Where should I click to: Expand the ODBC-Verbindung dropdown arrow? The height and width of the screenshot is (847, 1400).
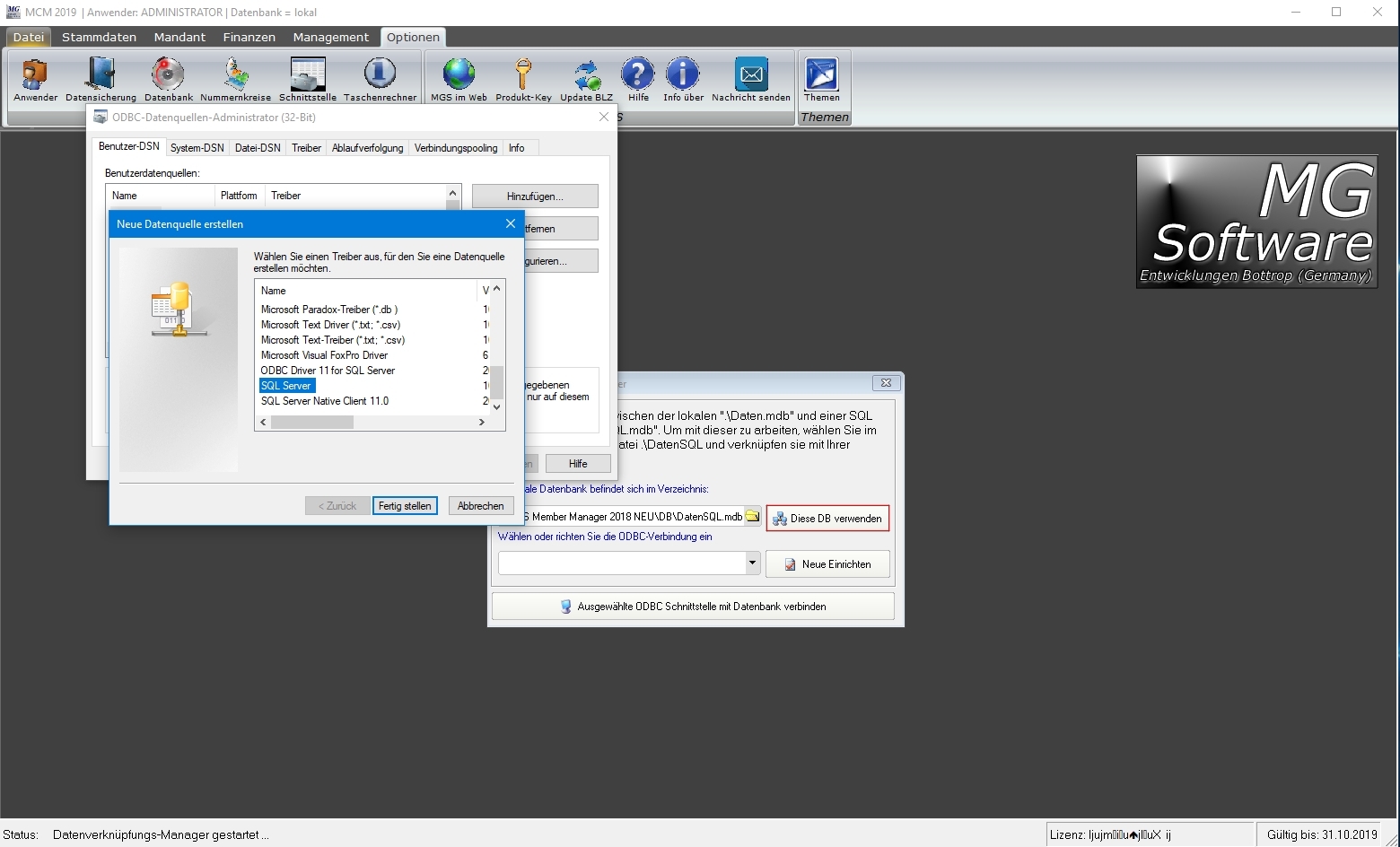coord(752,563)
